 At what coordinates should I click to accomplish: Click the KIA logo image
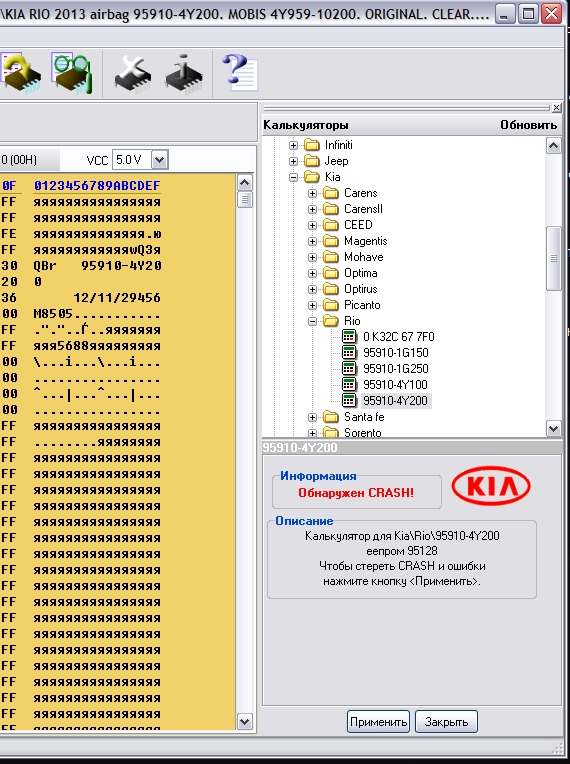491,486
